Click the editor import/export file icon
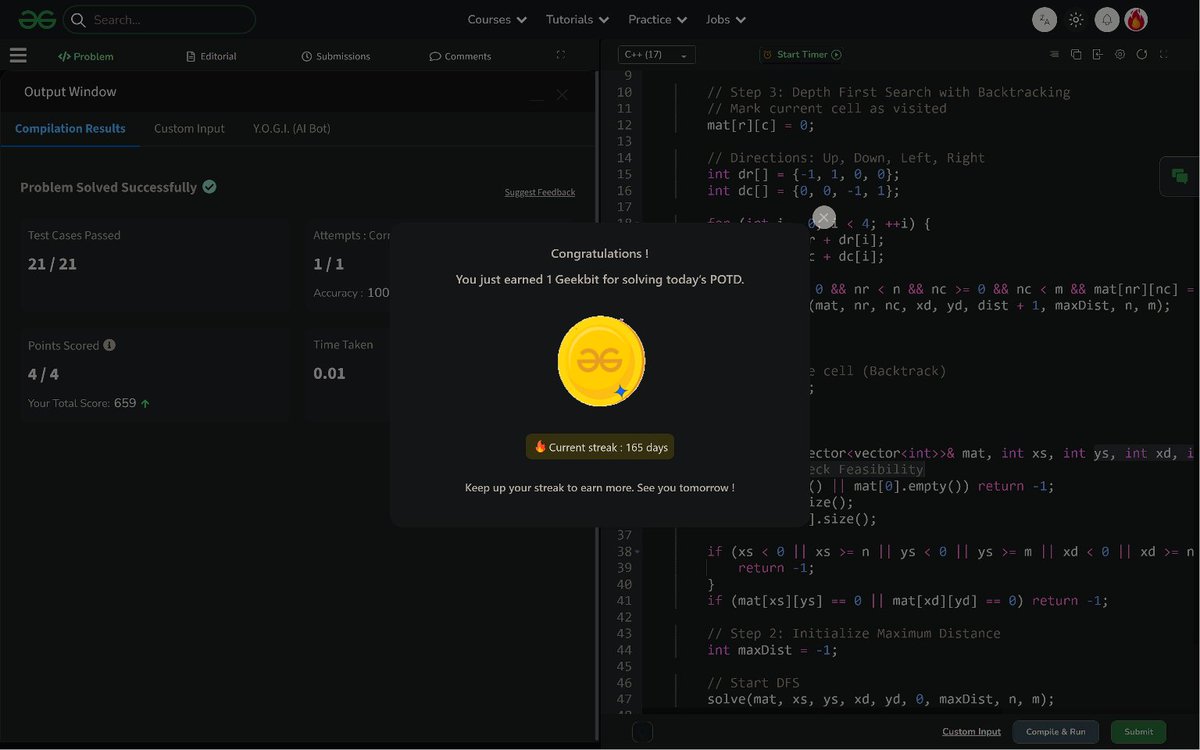The width and height of the screenshot is (1200, 750). tap(1098, 55)
